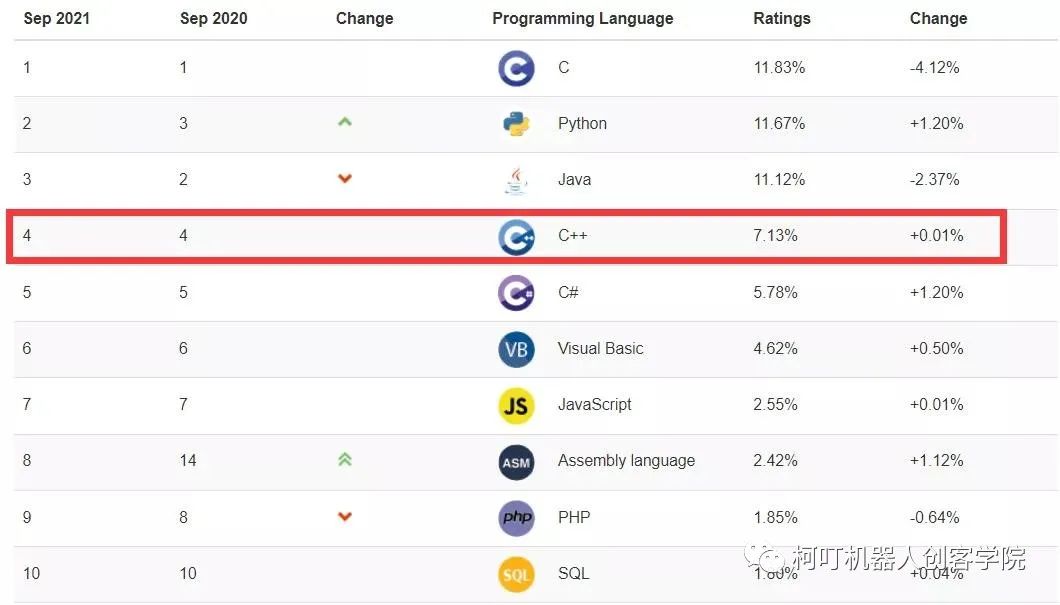Screen dimensions: 1060x605
Task: Click the Programming Language column header
Action: tap(583, 19)
